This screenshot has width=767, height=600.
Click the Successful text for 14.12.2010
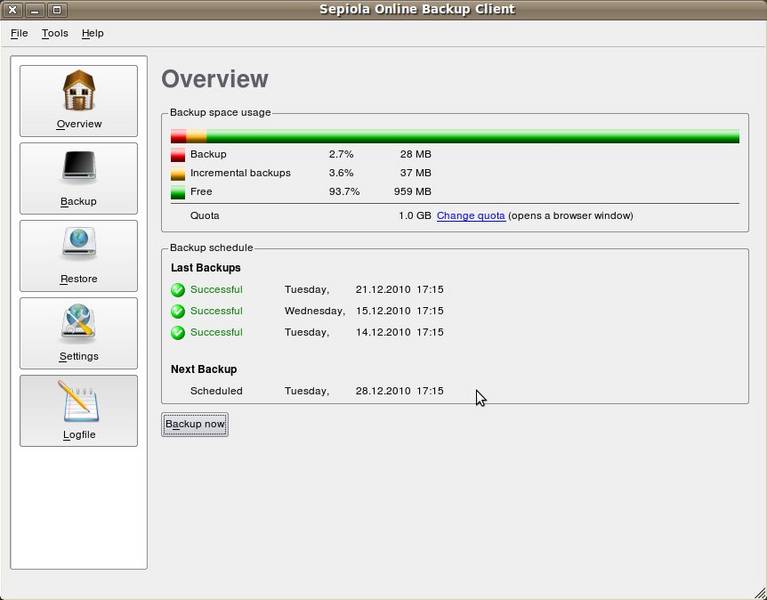pos(216,333)
